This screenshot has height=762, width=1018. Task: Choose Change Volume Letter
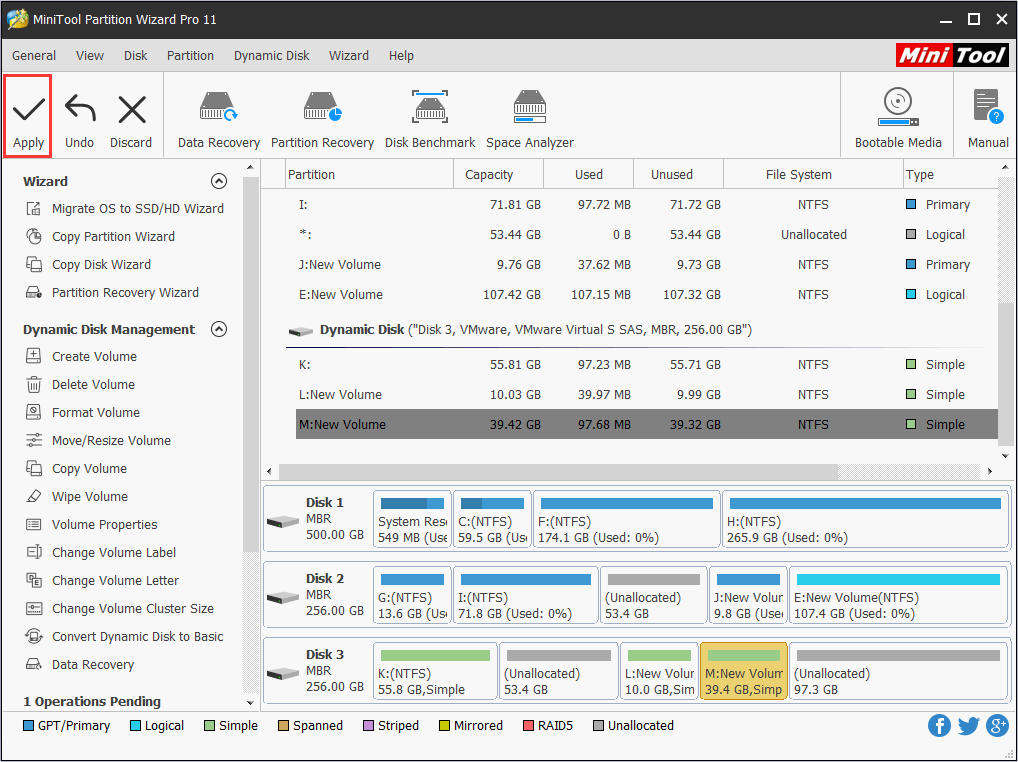coord(102,580)
